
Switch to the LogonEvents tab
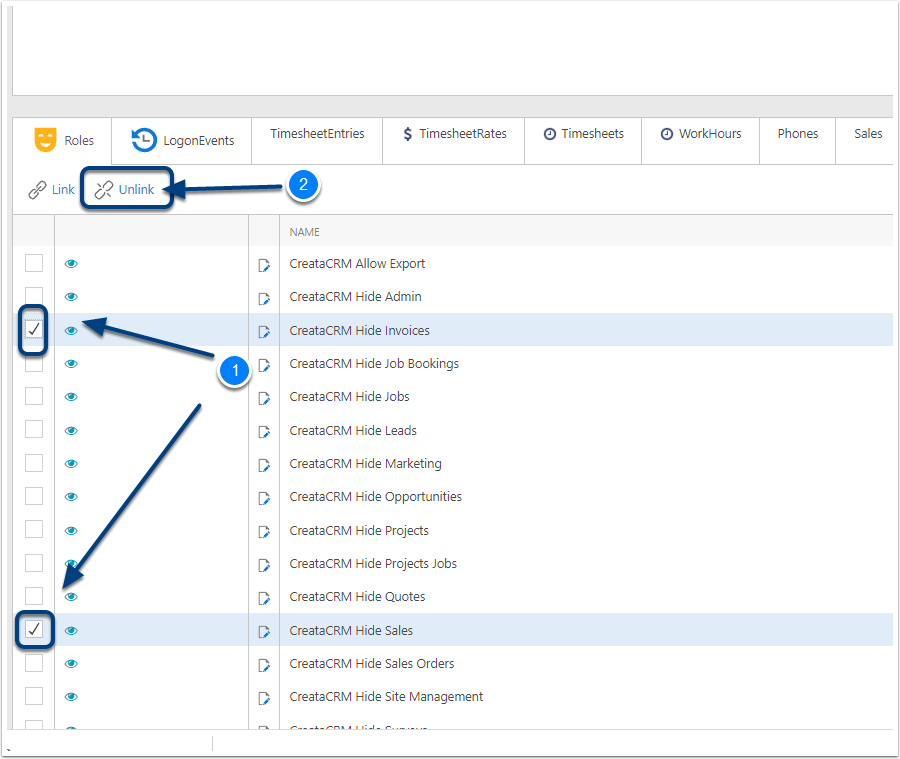[182, 141]
